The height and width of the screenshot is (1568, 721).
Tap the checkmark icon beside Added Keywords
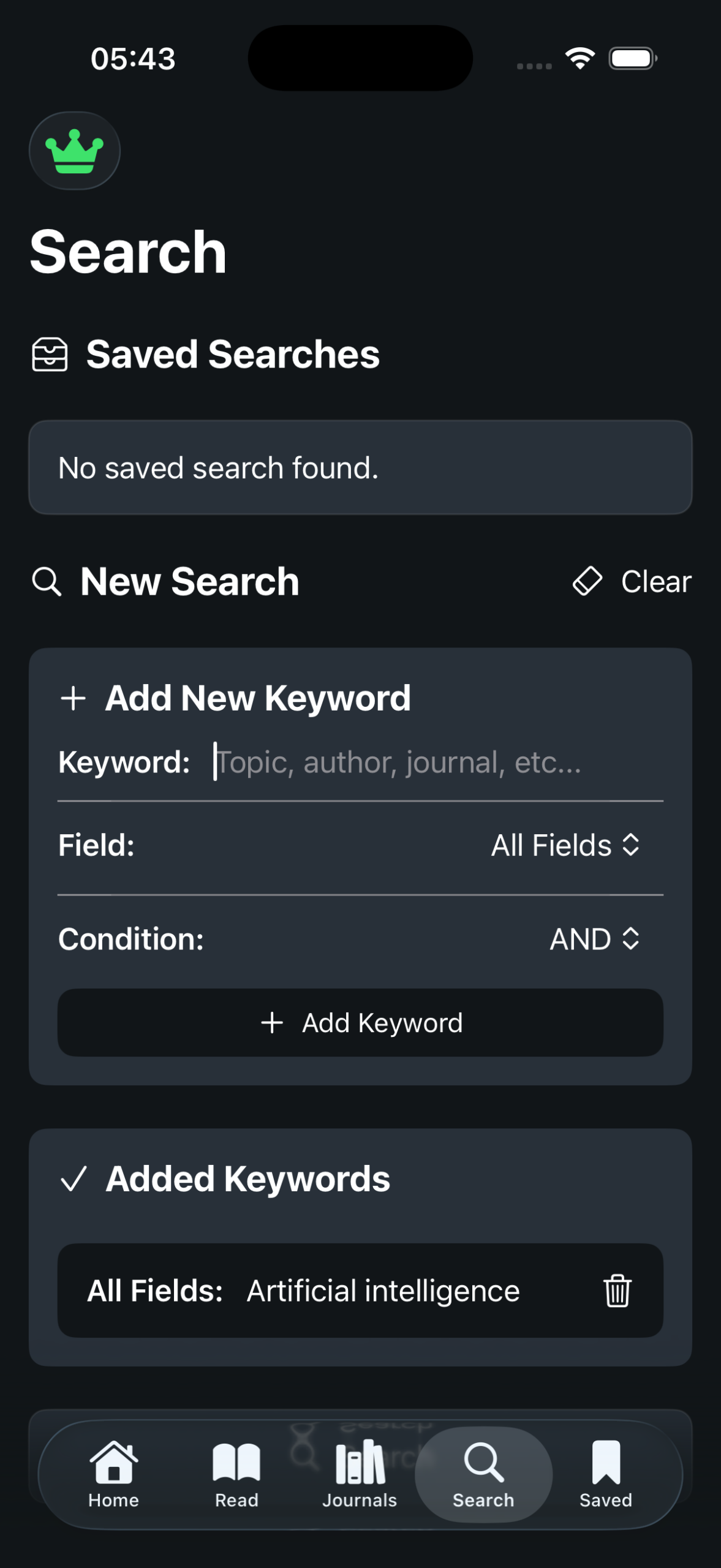tap(74, 1179)
